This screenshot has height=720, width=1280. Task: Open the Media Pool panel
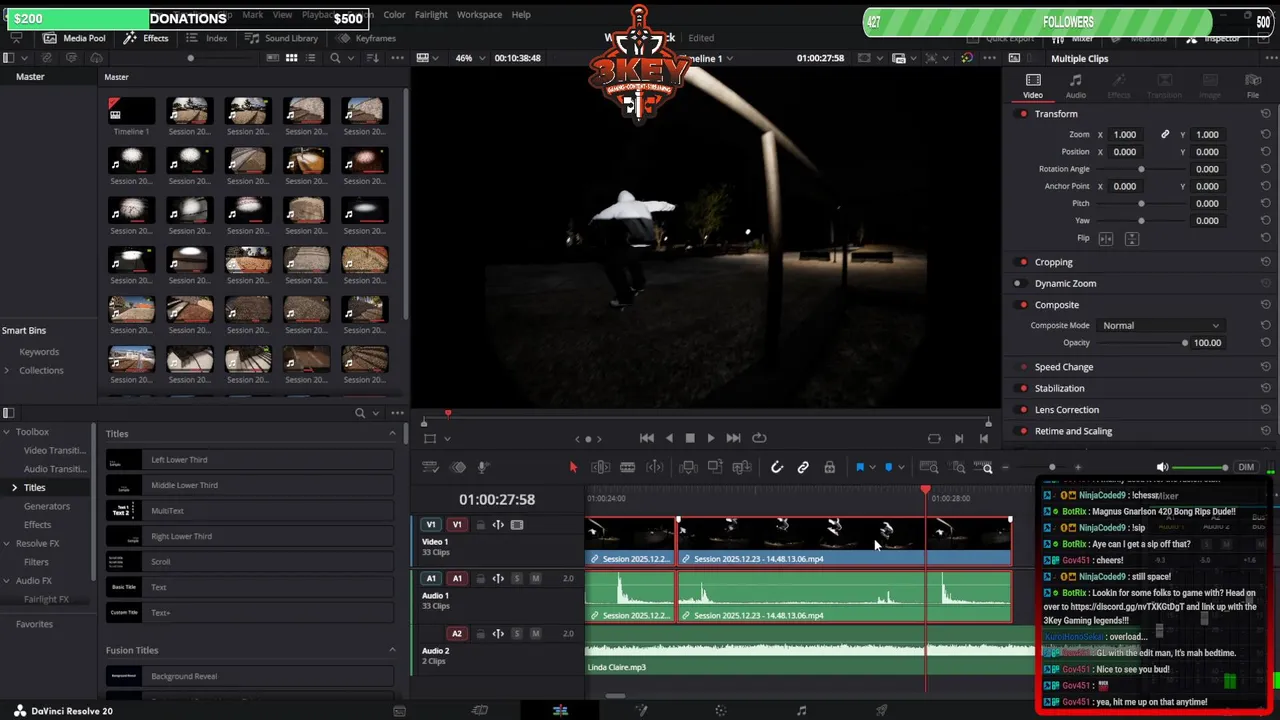(x=73, y=38)
